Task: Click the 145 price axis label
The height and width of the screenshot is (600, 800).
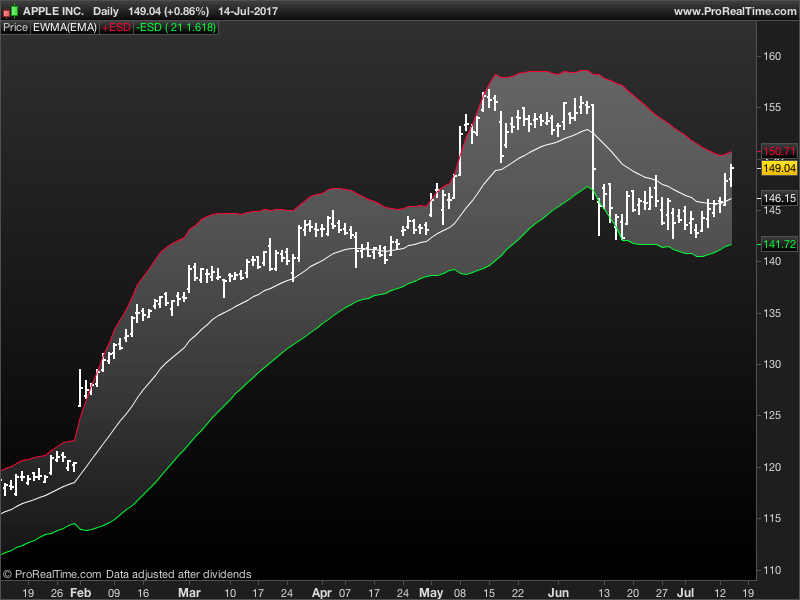Action: click(772, 210)
